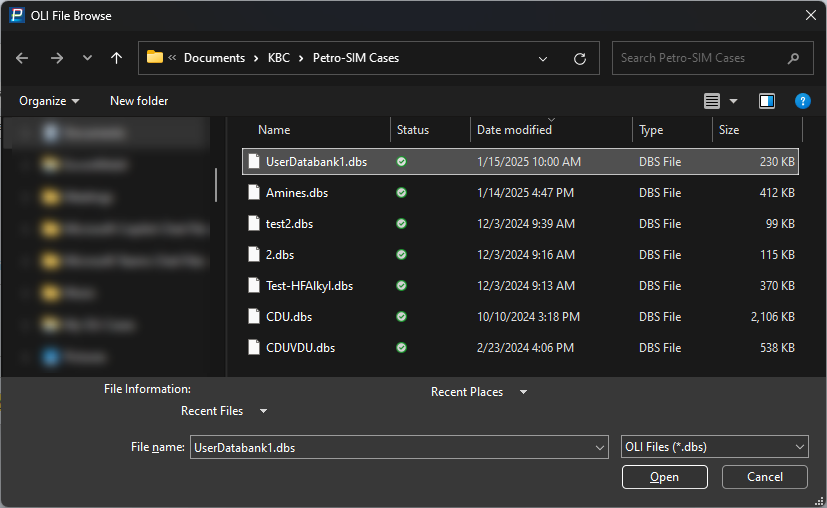Click sync status icon for CDUVDU.dbs
Viewport: 827px width, 508px height.
pyautogui.click(x=401, y=348)
